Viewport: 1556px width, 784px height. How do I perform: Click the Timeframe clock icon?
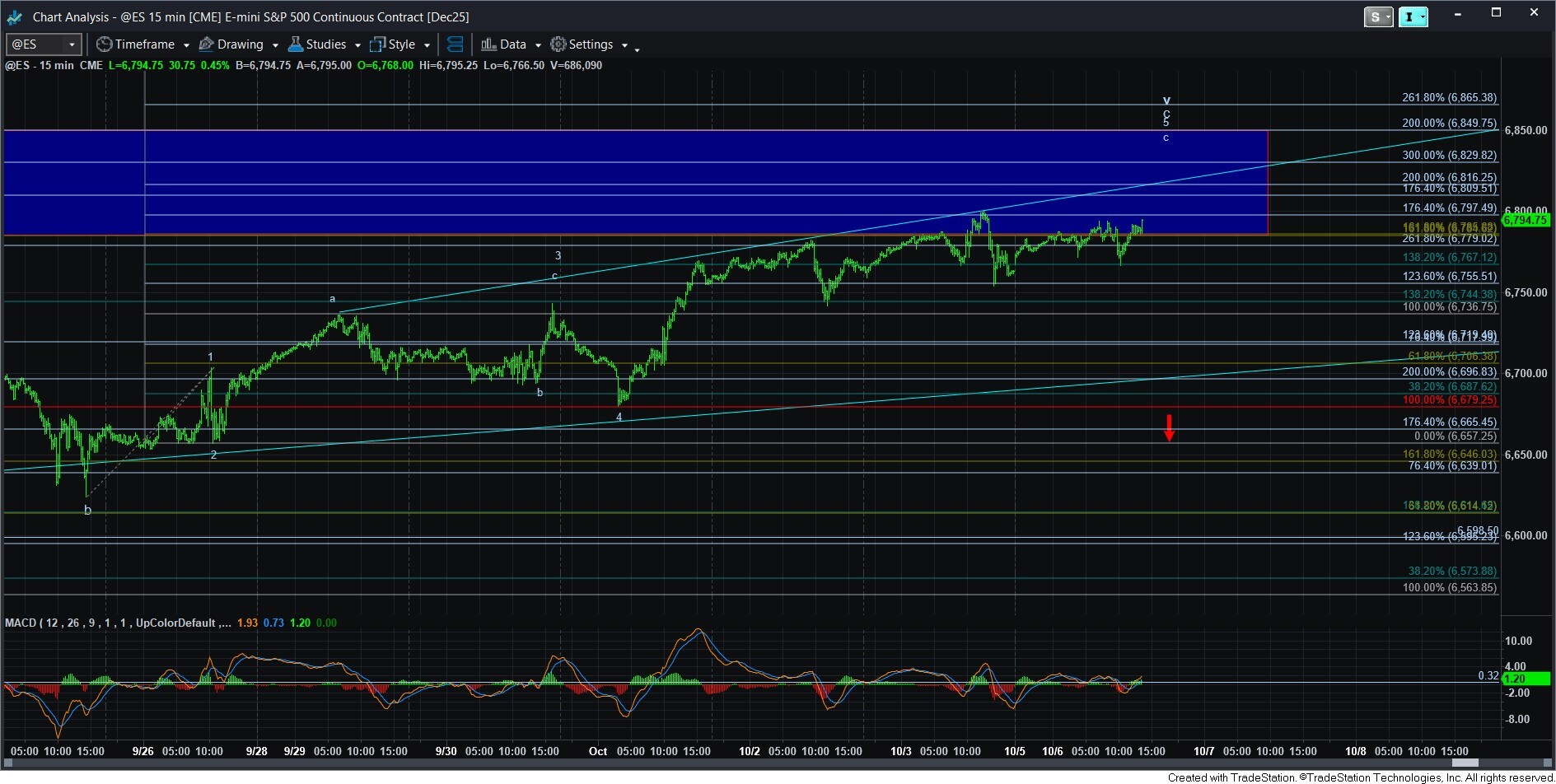[104, 44]
